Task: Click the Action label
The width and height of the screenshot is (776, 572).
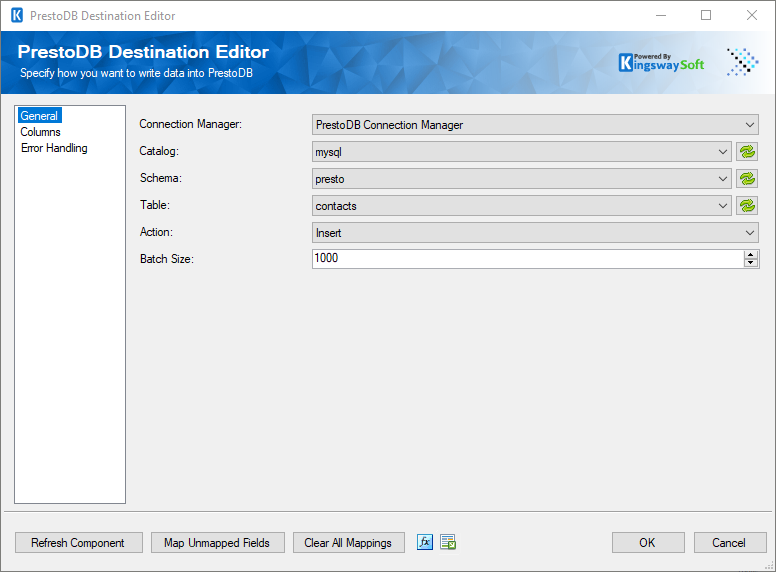Action: 156,232
